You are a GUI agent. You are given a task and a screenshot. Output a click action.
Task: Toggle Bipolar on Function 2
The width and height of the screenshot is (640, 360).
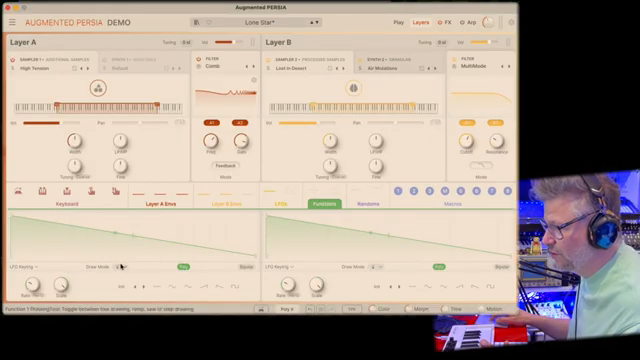click(502, 267)
